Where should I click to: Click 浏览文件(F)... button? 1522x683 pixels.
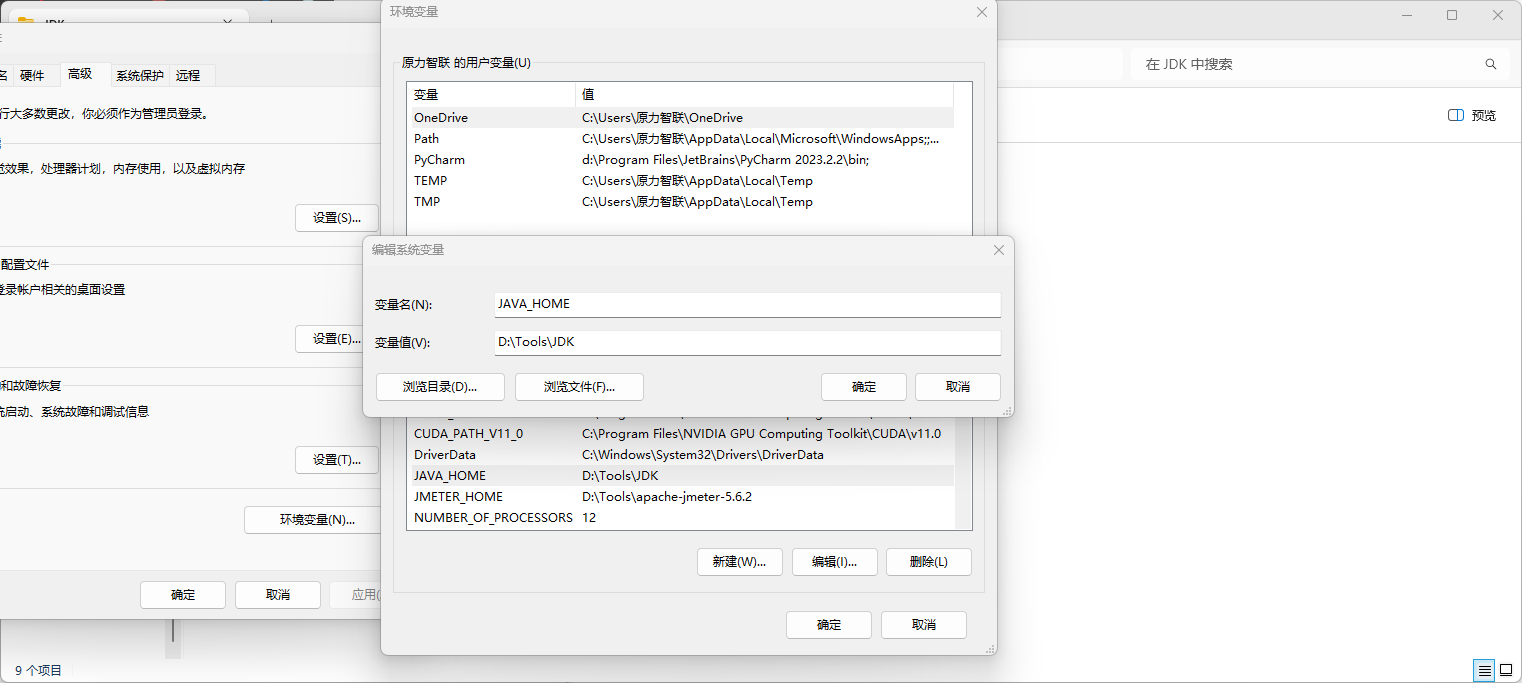click(579, 387)
